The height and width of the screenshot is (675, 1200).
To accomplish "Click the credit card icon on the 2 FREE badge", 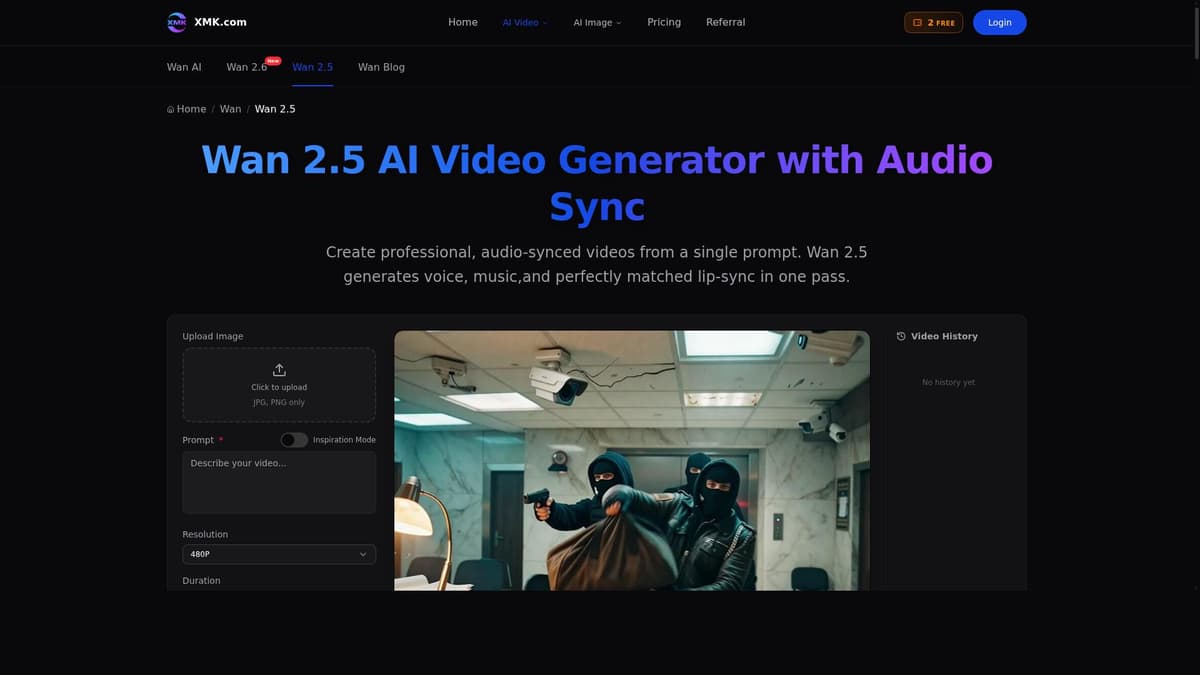I will [916, 21].
